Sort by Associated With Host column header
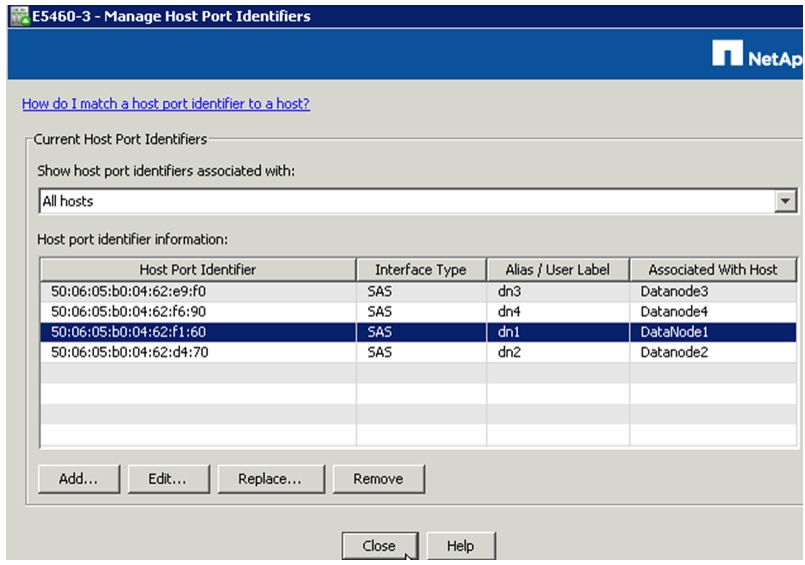This screenshot has width=805, height=565. [x=713, y=270]
